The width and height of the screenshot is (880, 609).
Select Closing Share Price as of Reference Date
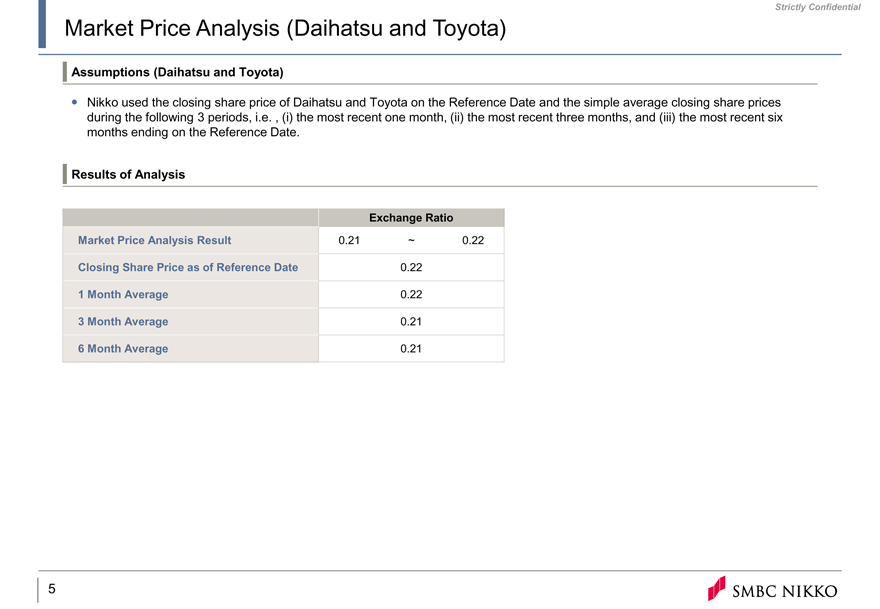tap(187, 267)
